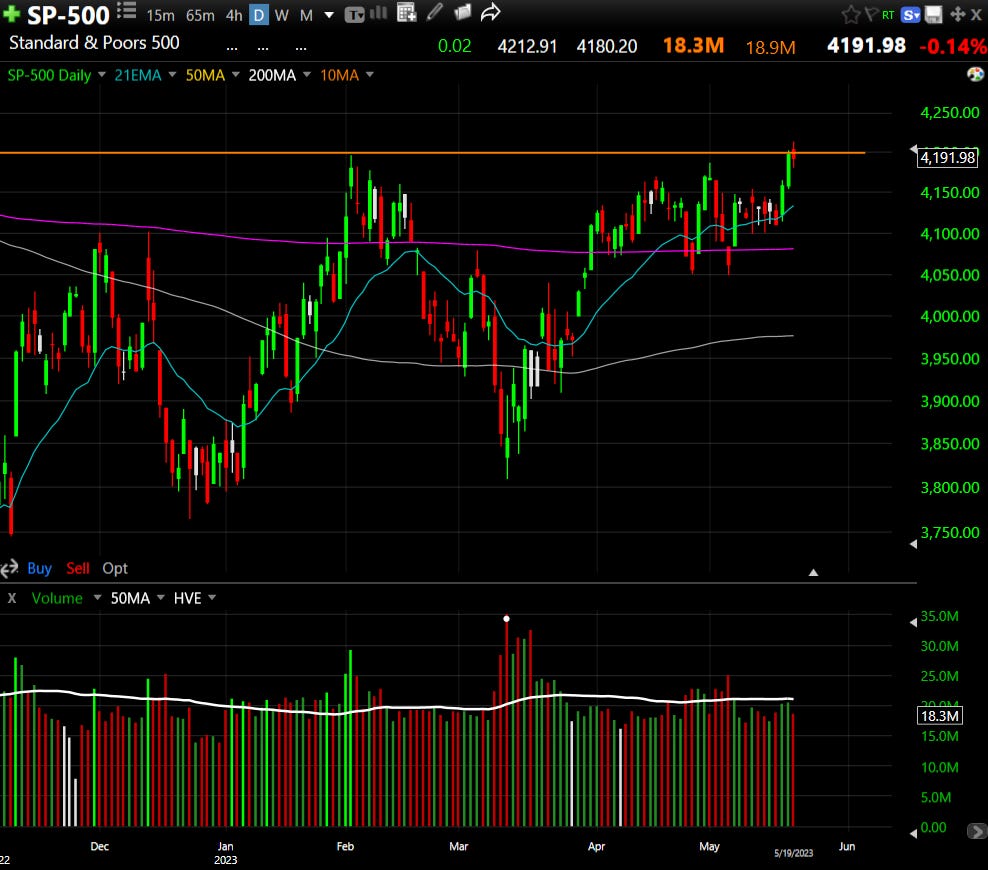The height and width of the screenshot is (870, 988).
Task: Click the Standard & Poors 500 name
Action: (x=94, y=43)
